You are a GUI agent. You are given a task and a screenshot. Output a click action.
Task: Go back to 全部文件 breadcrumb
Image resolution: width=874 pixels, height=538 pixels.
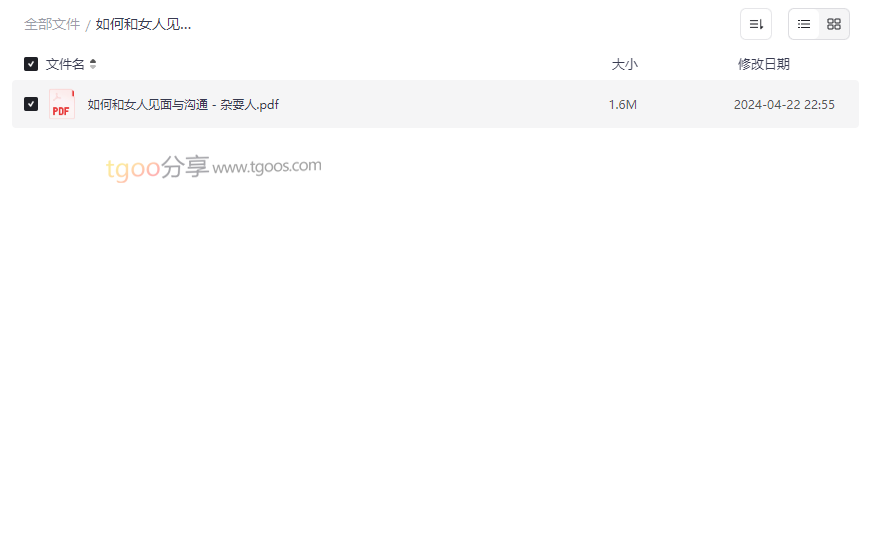tap(52, 25)
